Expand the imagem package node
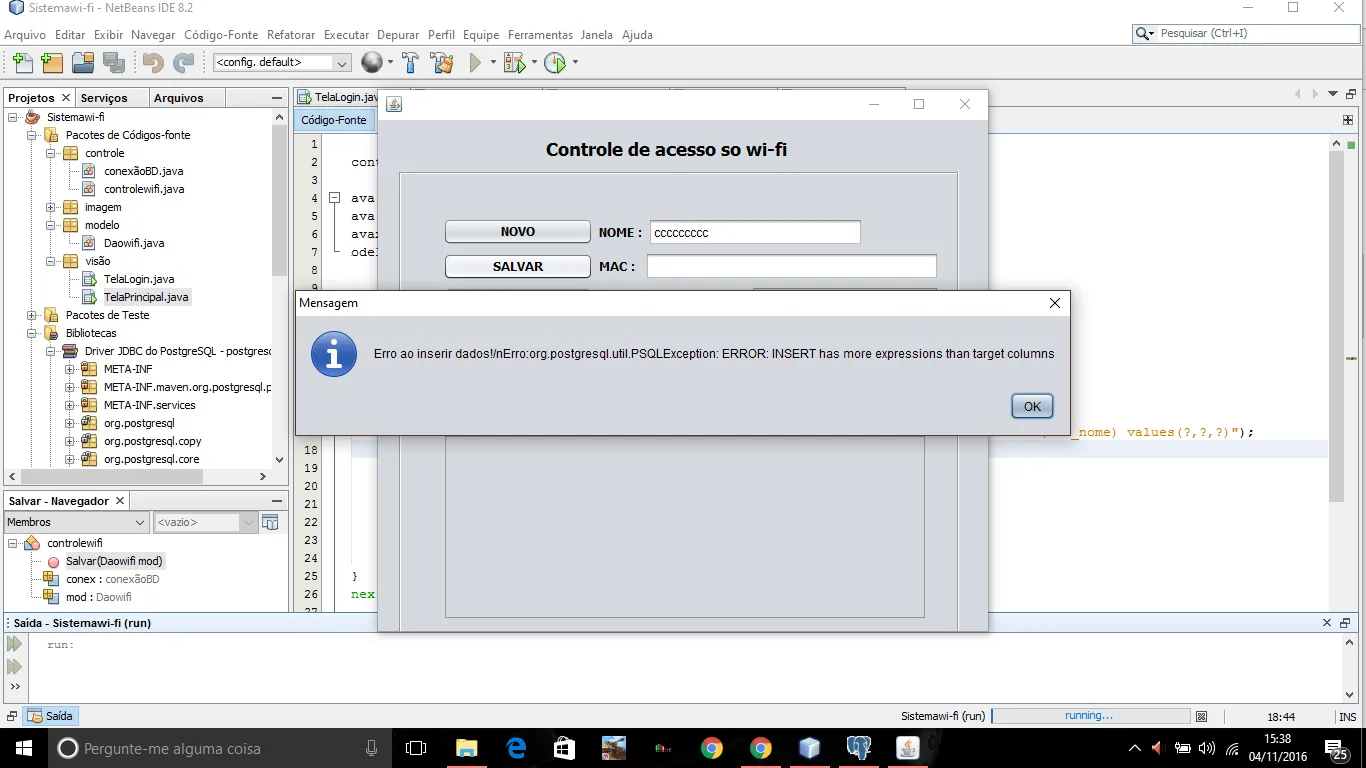 click(x=51, y=207)
